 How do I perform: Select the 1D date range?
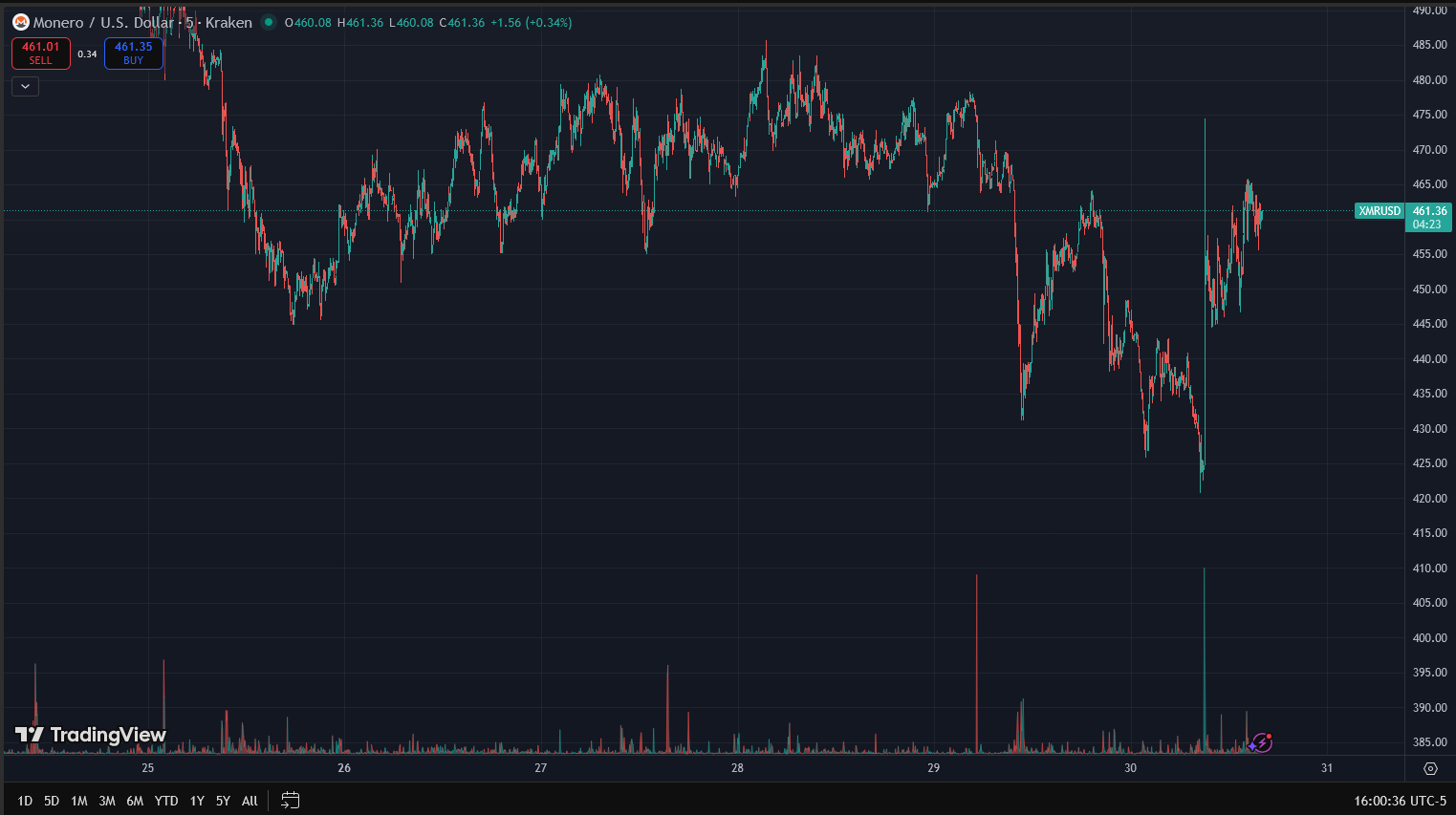point(25,801)
